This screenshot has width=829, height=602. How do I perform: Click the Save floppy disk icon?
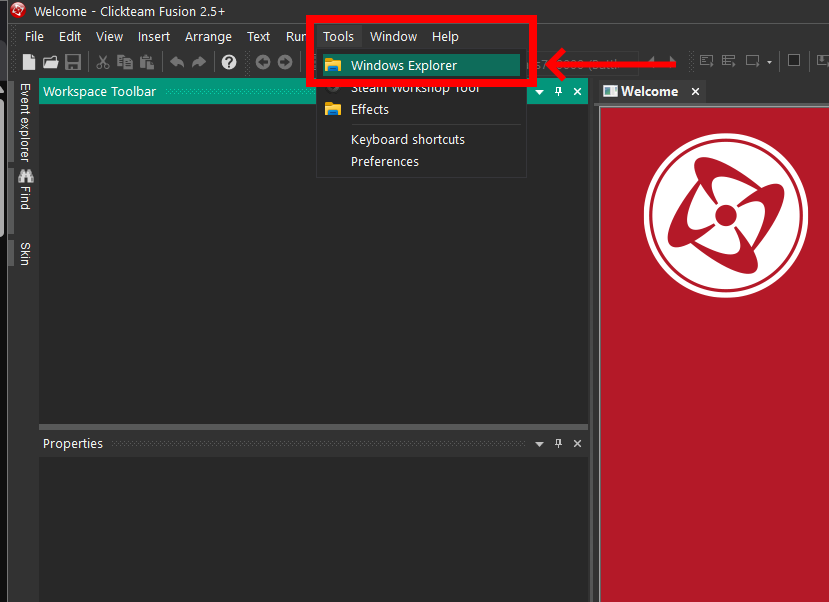[x=73, y=62]
